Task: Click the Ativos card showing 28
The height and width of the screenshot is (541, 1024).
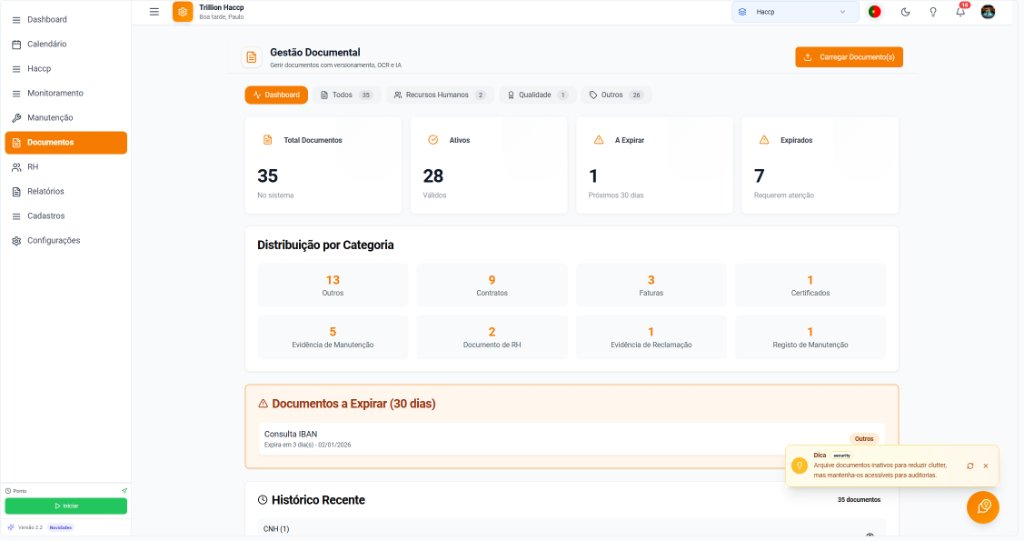Action: click(x=489, y=165)
